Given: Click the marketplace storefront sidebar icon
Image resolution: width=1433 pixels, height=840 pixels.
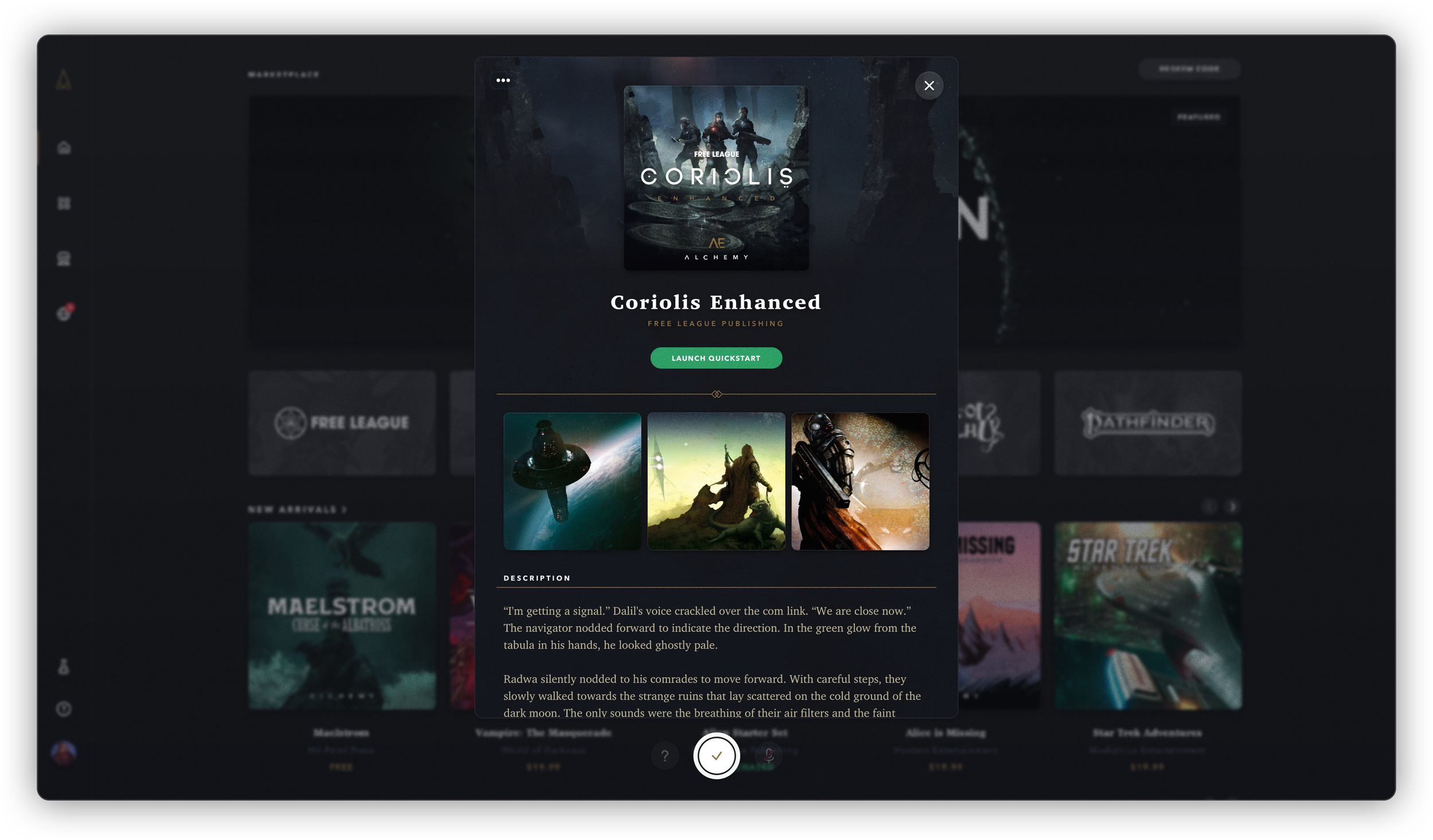Looking at the screenshot, I should 64,258.
